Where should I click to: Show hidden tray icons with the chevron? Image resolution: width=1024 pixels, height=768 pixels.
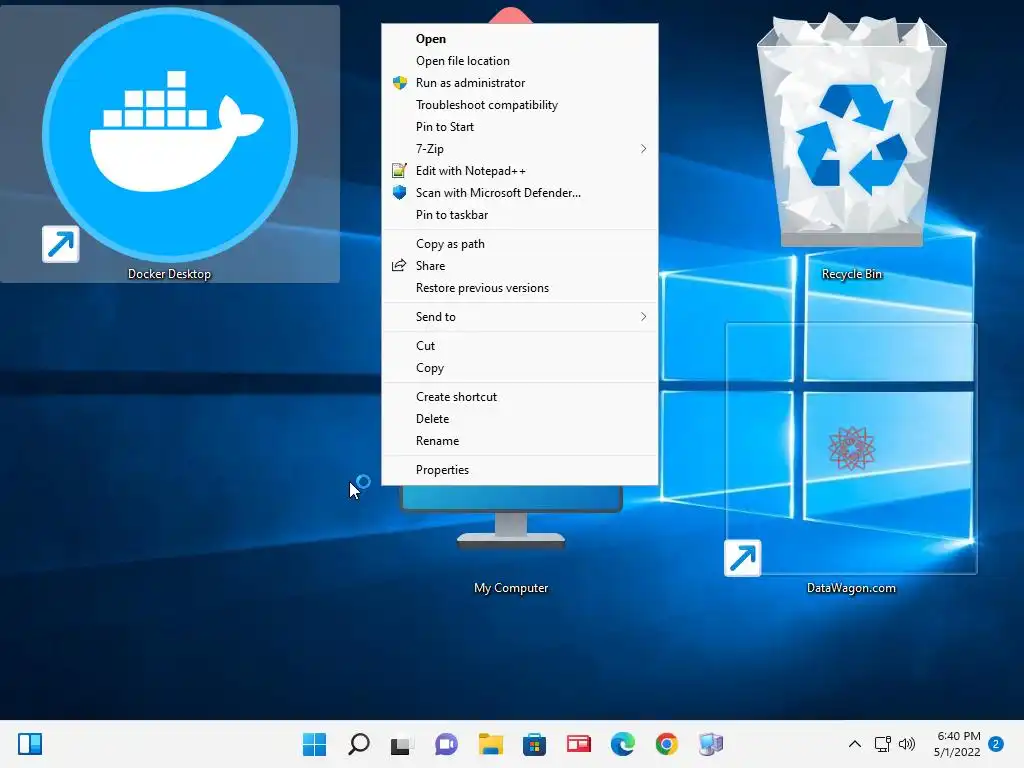(854, 744)
